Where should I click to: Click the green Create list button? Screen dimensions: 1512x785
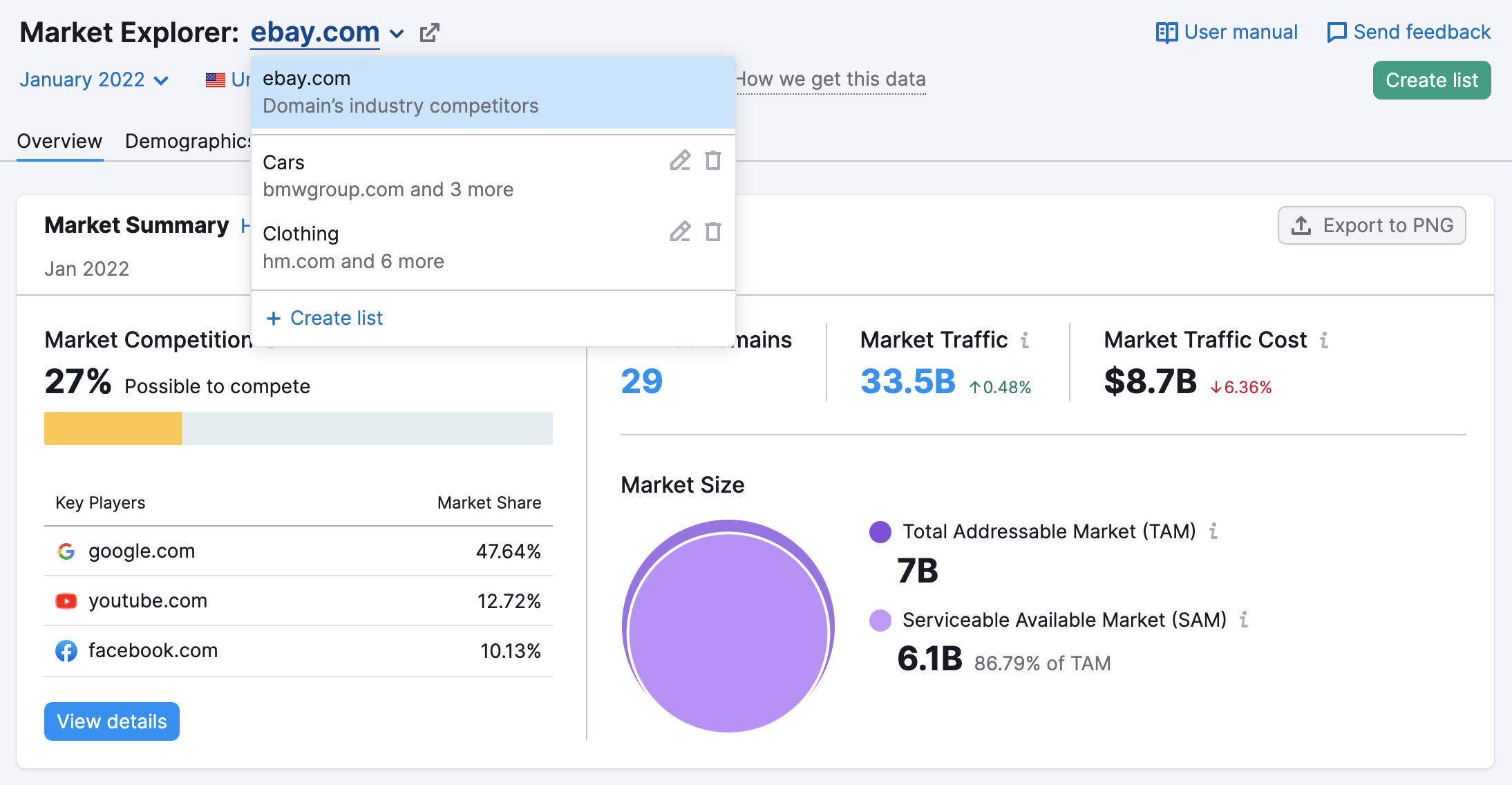click(1432, 80)
